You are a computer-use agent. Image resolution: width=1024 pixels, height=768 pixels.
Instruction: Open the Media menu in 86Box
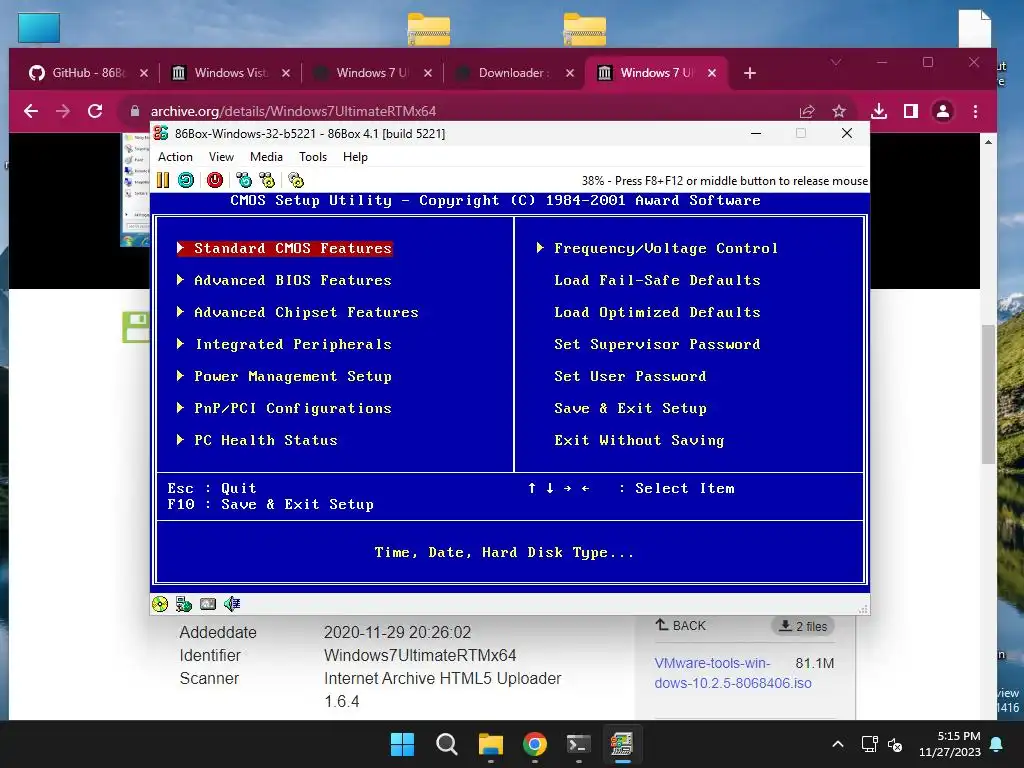[x=266, y=157]
